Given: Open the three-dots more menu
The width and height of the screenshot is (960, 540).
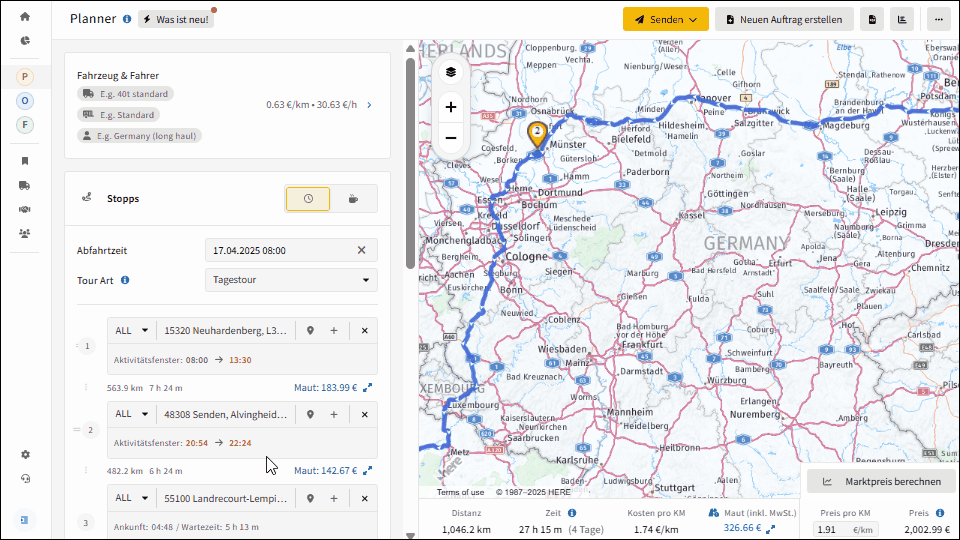Looking at the screenshot, I should [x=939, y=20].
